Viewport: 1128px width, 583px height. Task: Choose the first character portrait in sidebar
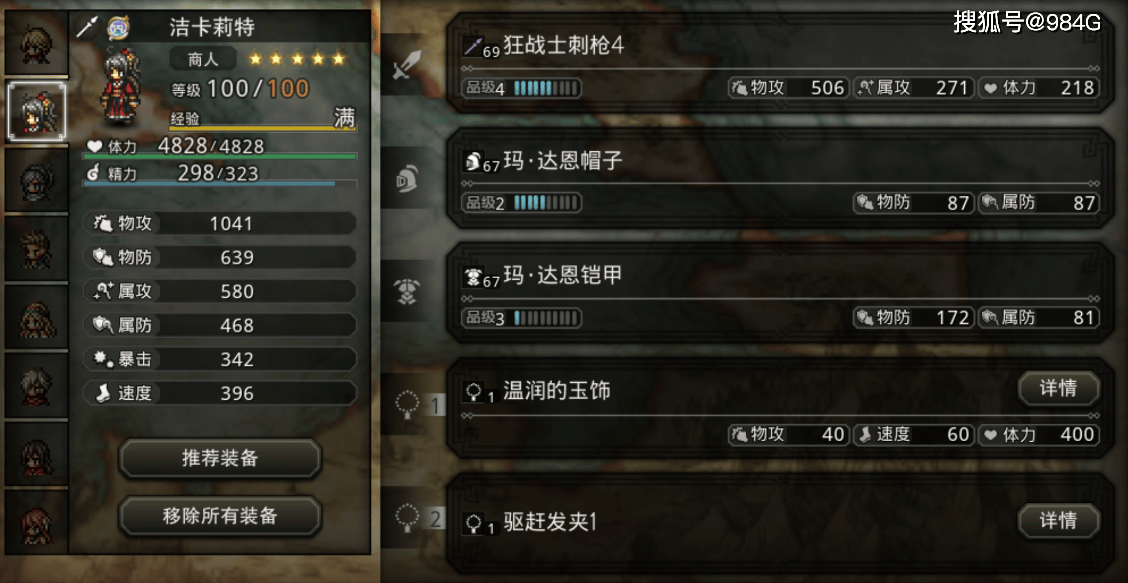click(35, 44)
